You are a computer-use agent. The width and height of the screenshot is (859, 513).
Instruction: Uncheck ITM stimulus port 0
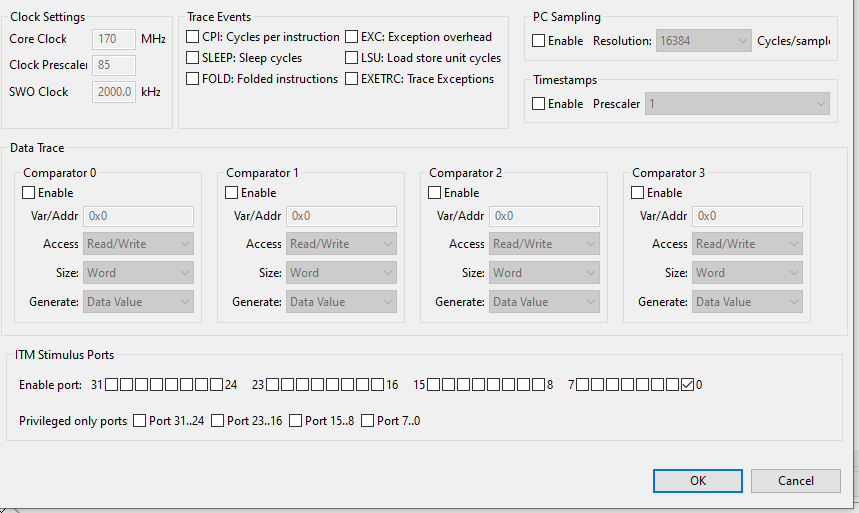tap(687, 384)
